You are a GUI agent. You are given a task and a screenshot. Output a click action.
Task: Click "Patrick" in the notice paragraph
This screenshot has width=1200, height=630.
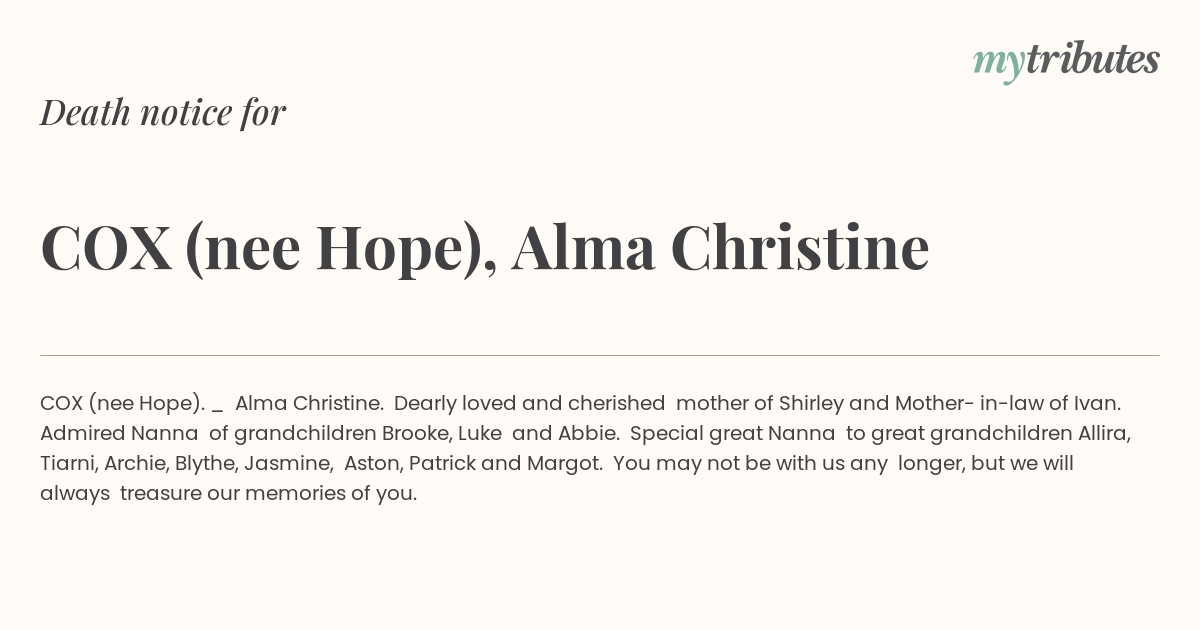coord(445,463)
